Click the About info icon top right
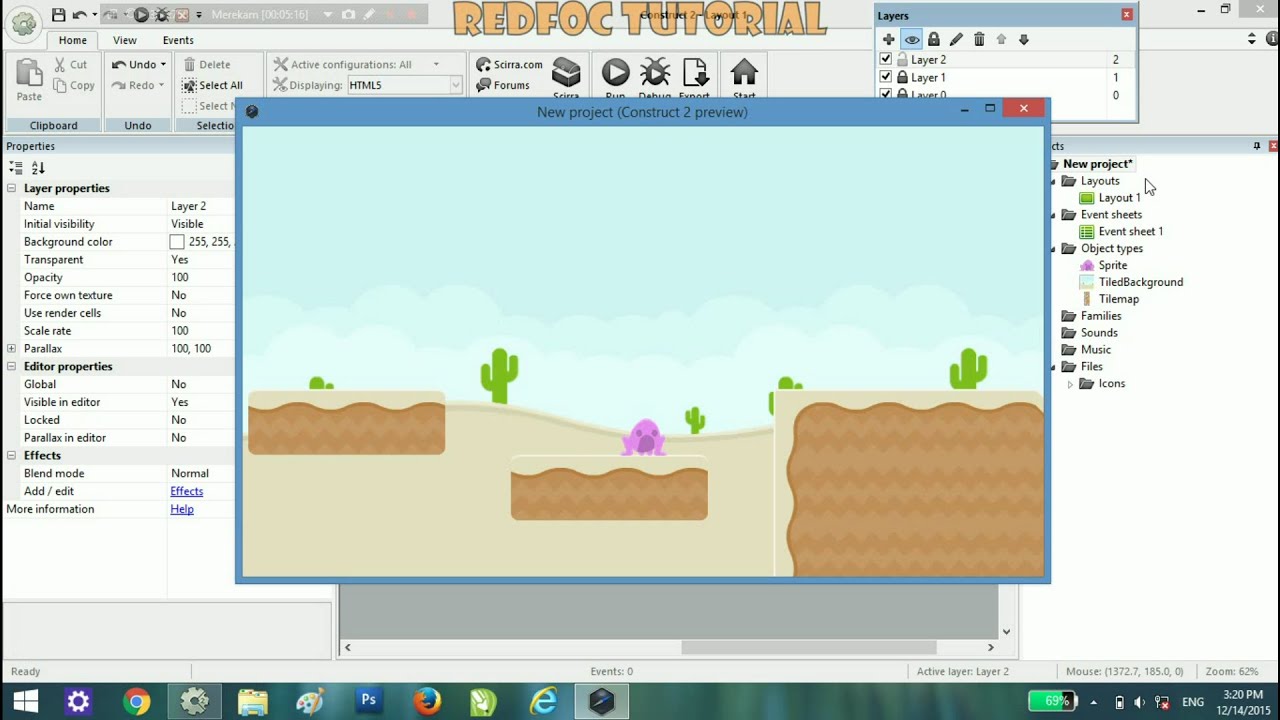The image size is (1280, 720). (1270, 39)
